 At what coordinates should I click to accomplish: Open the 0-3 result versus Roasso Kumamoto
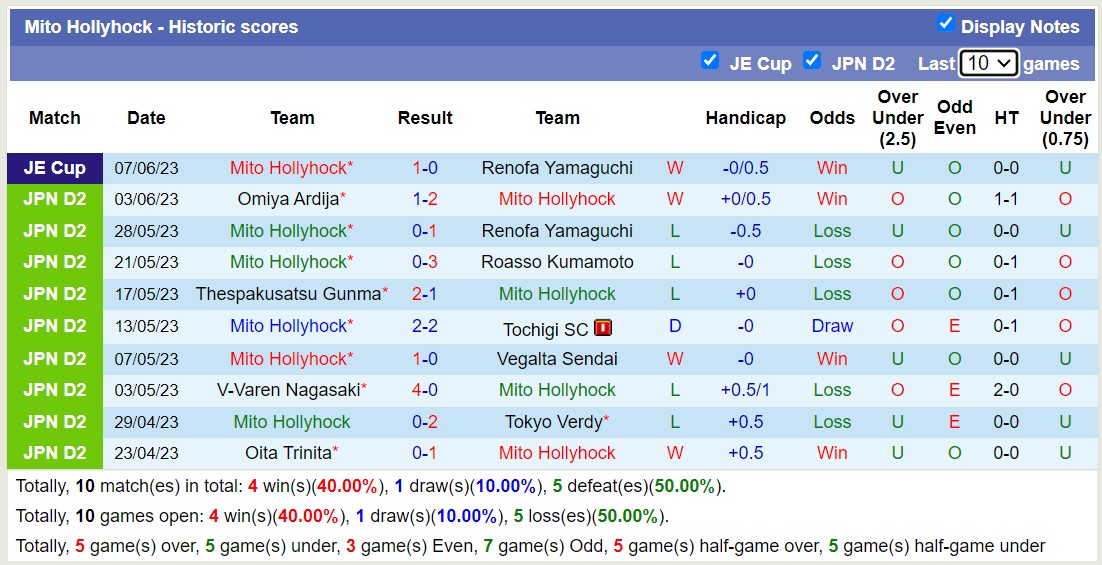425,262
